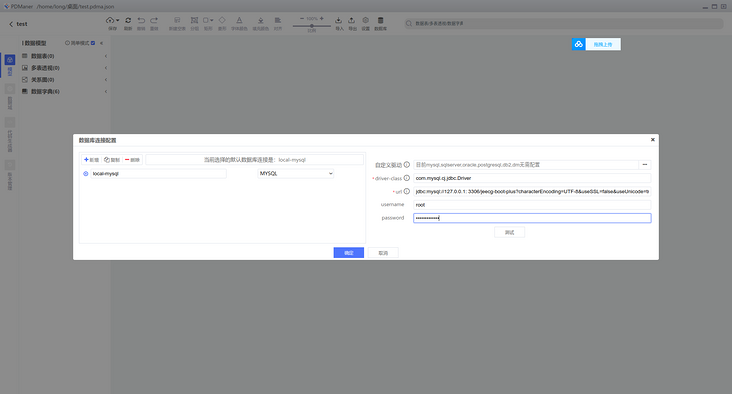
Task: Click the blue cloud upload icon
Action: pyautogui.click(x=579, y=44)
